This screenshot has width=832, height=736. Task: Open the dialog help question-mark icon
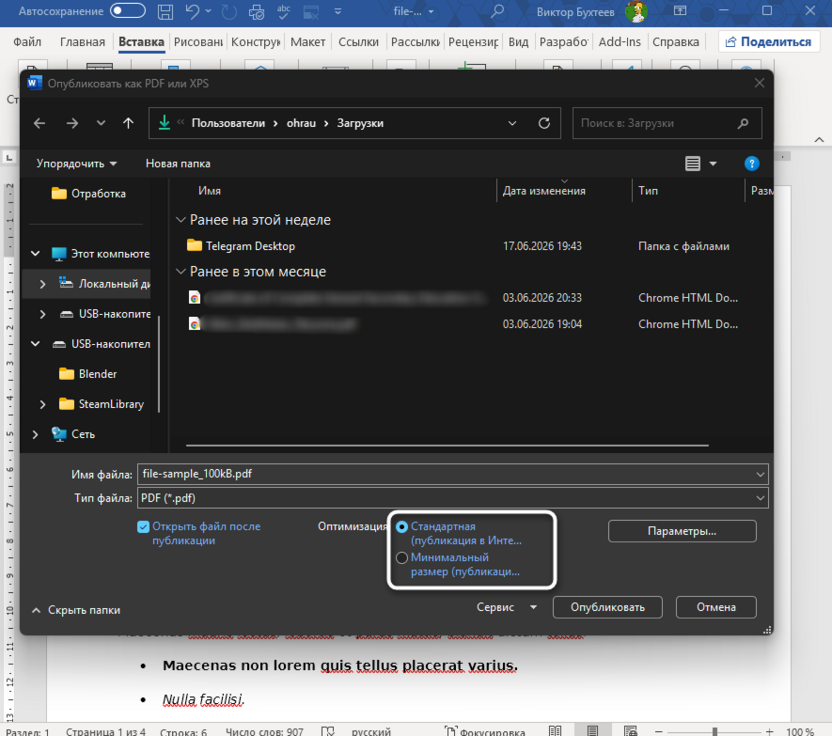click(751, 163)
